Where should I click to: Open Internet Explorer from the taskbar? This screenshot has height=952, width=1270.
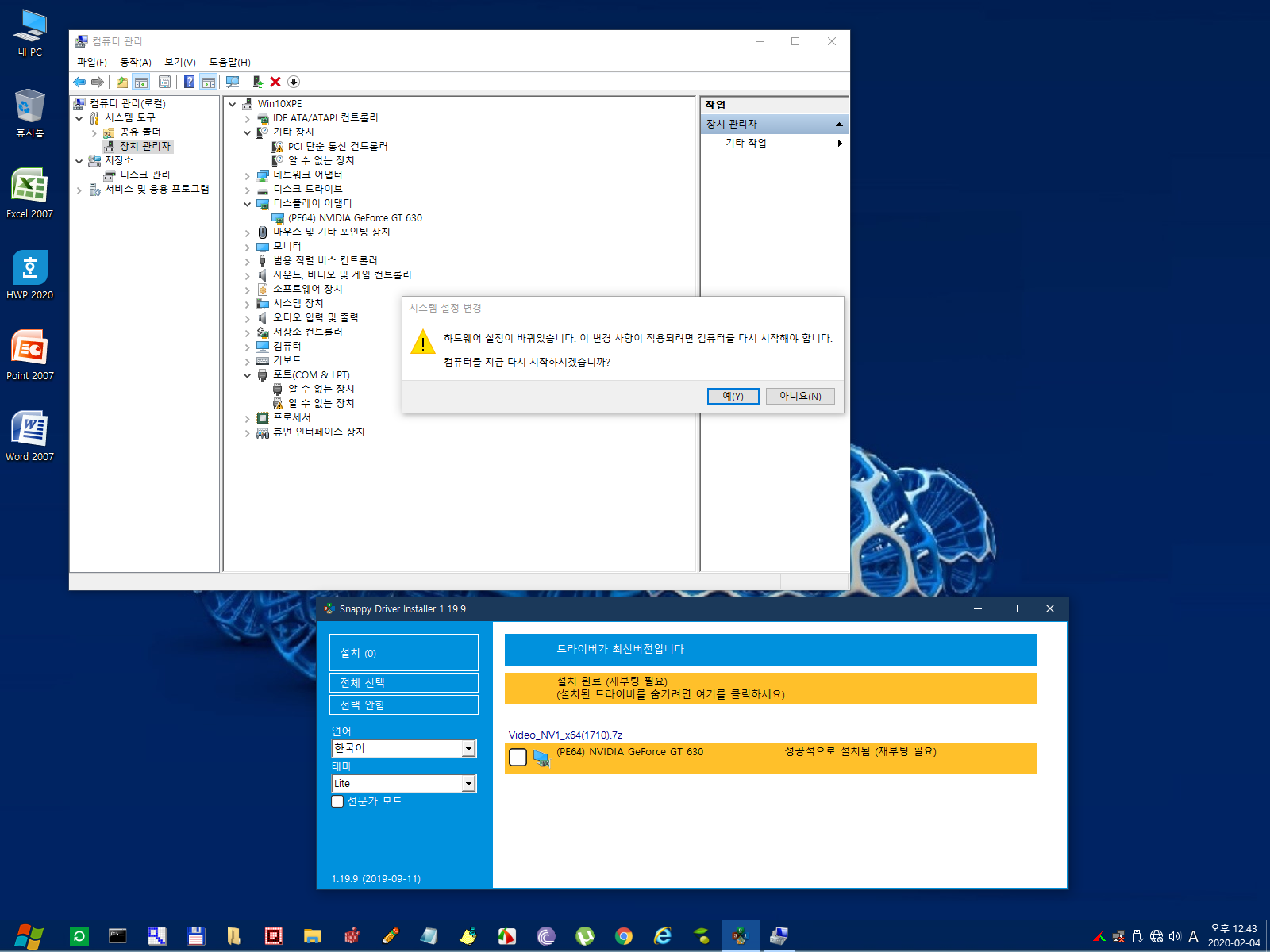pos(663,936)
